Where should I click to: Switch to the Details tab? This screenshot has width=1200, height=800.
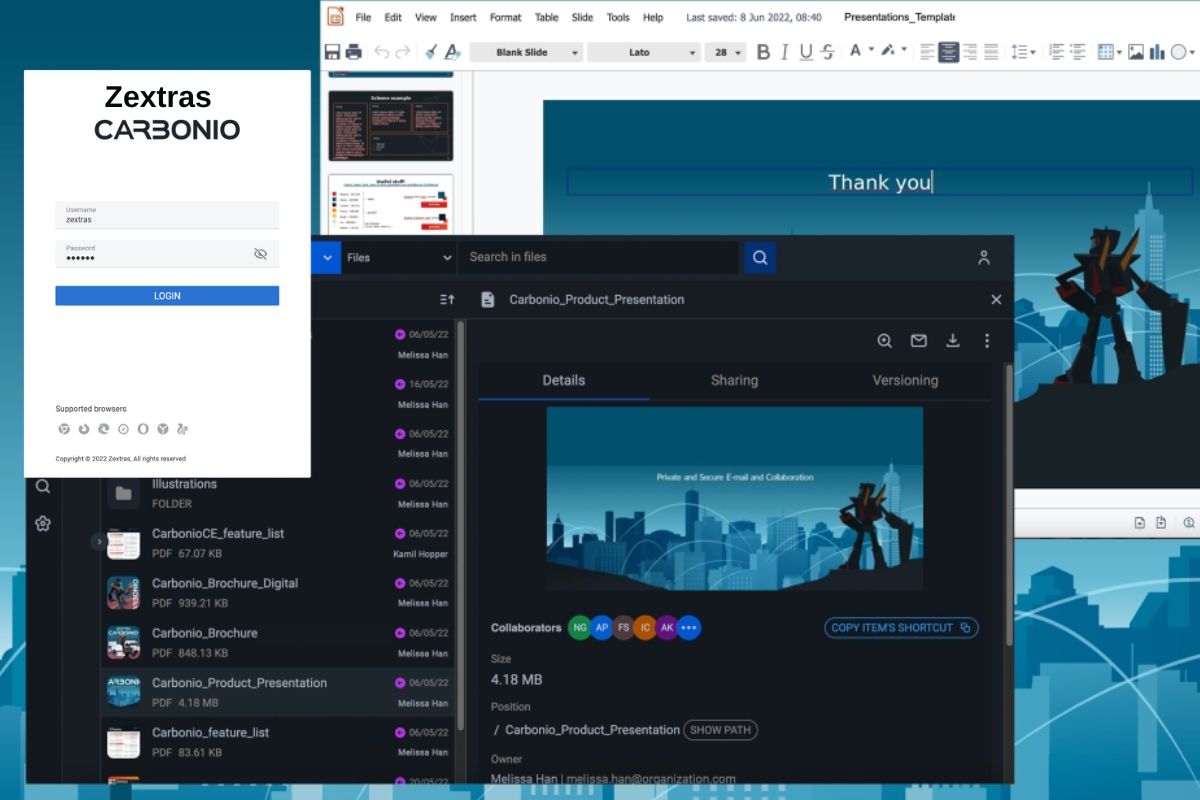coord(564,380)
